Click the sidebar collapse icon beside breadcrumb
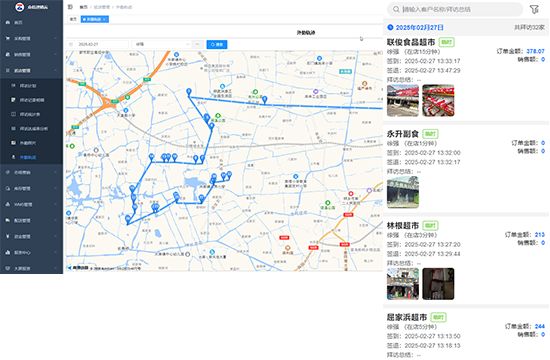550x360 pixels. point(70,7)
